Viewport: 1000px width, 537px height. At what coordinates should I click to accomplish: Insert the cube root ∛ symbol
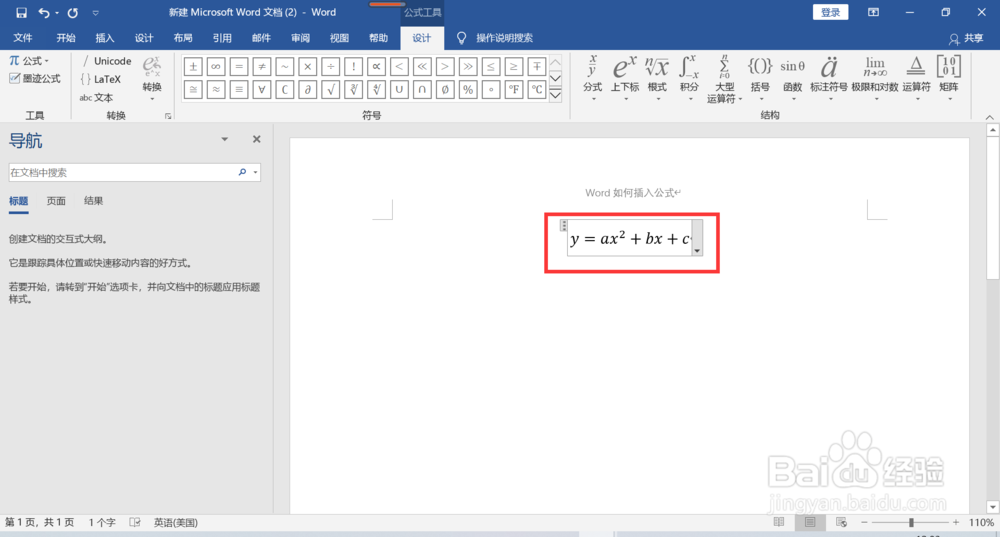(x=353, y=89)
